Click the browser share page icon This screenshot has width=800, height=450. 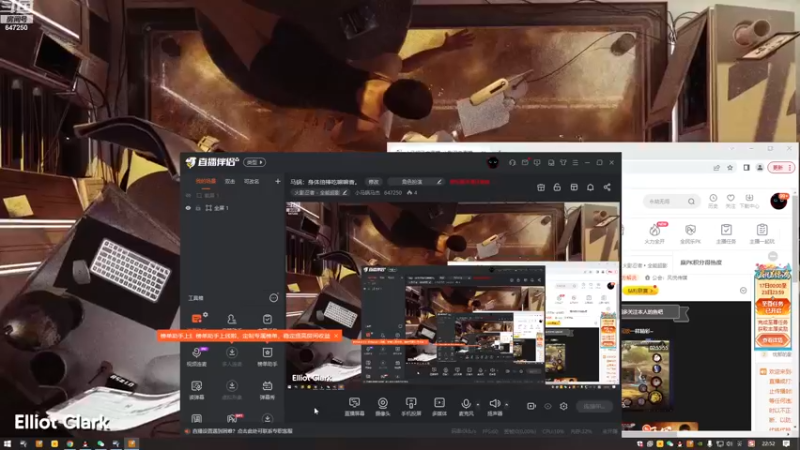716,168
